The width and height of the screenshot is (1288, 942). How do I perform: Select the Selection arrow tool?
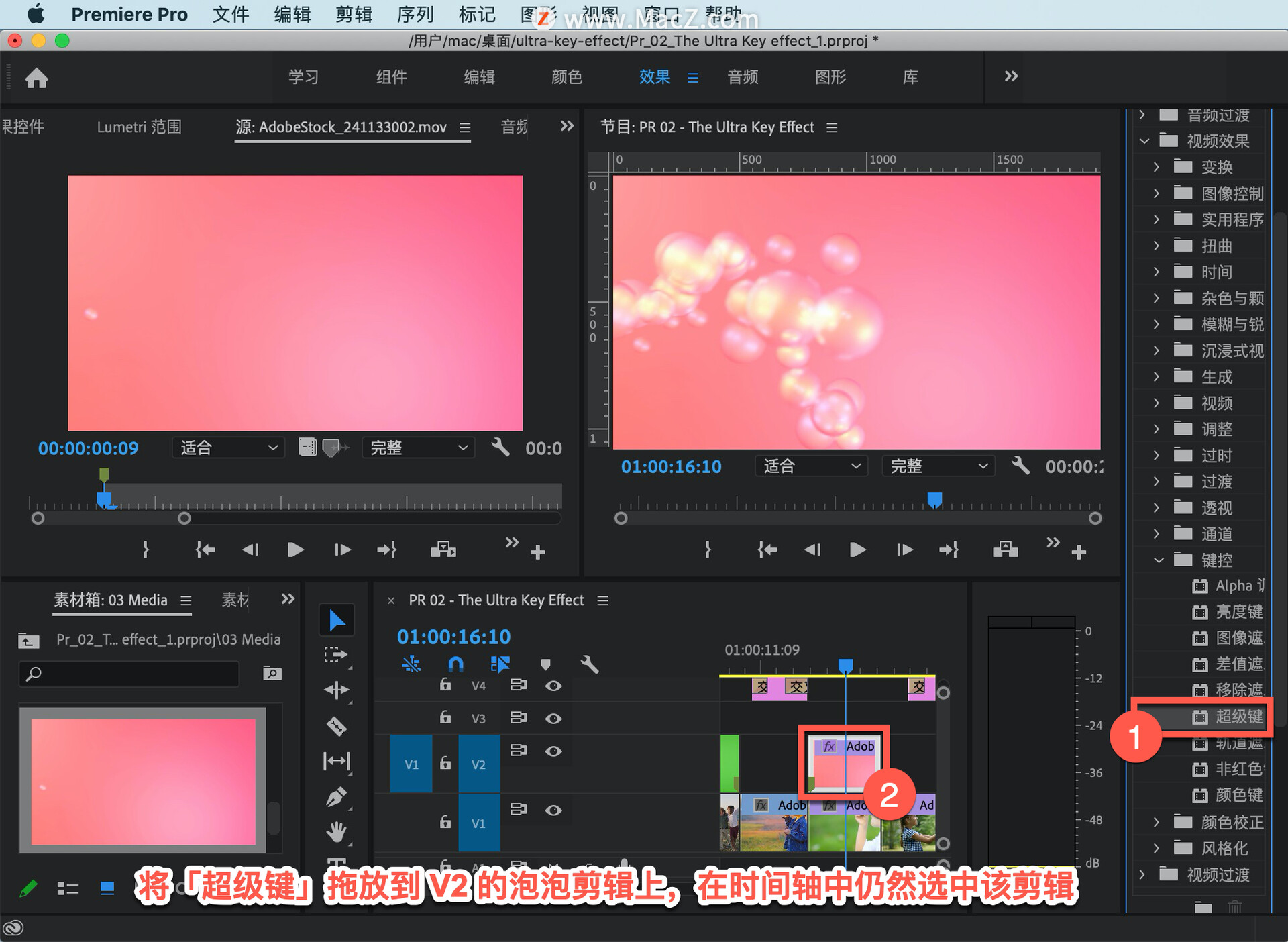tap(337, 620)
